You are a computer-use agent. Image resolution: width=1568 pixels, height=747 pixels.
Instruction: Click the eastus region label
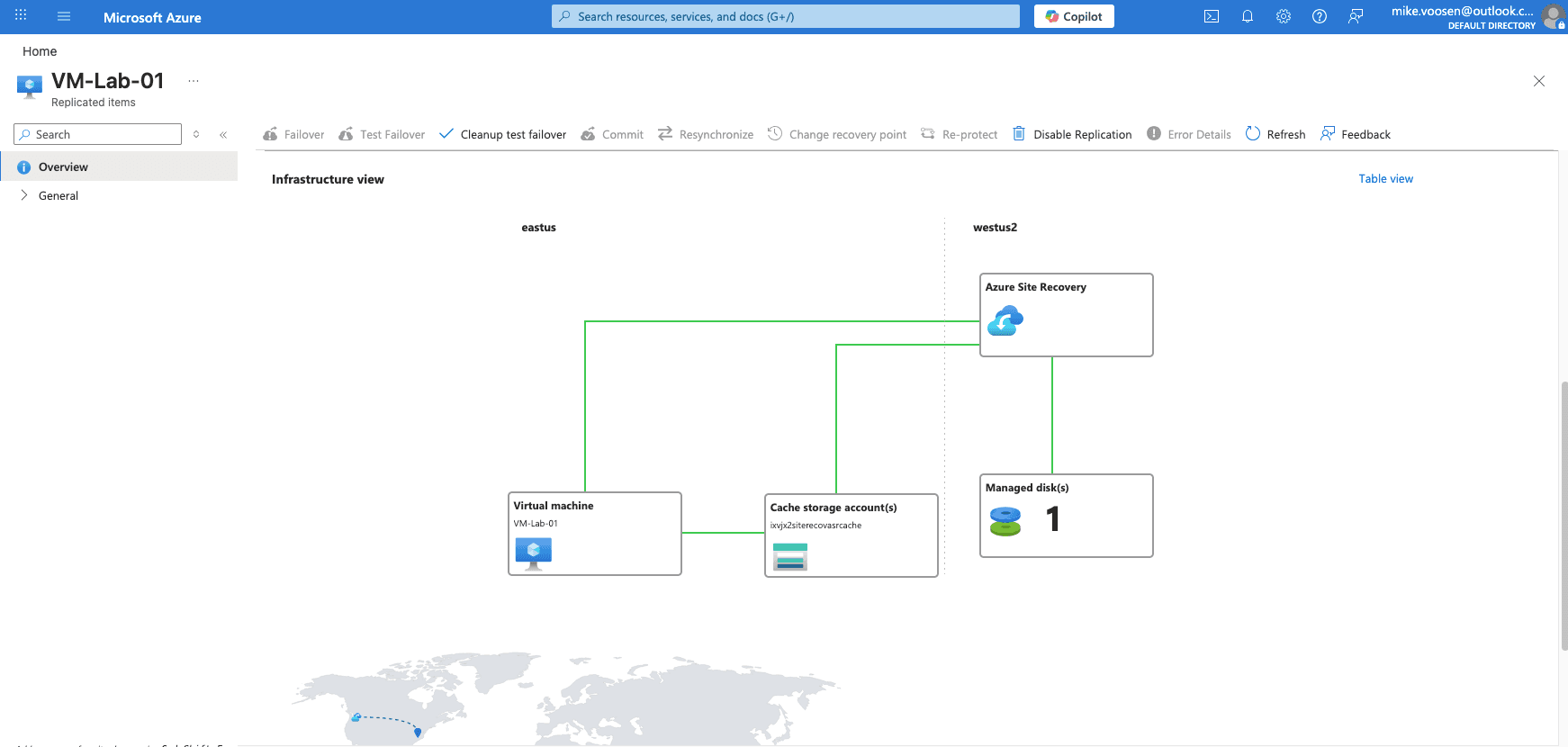[x=538, y=228]
